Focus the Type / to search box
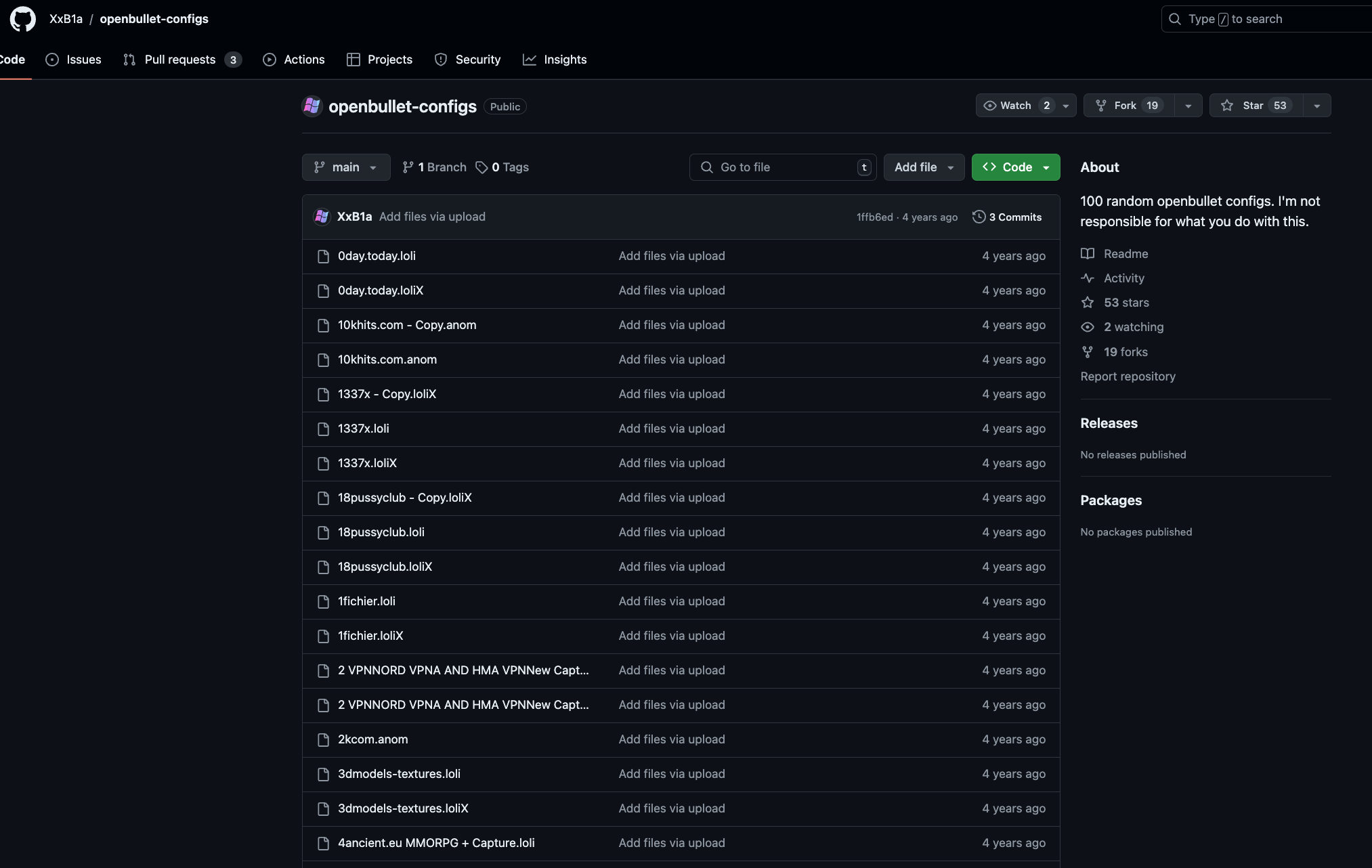Viewport: 1372px width, 868px height. 1266,19
